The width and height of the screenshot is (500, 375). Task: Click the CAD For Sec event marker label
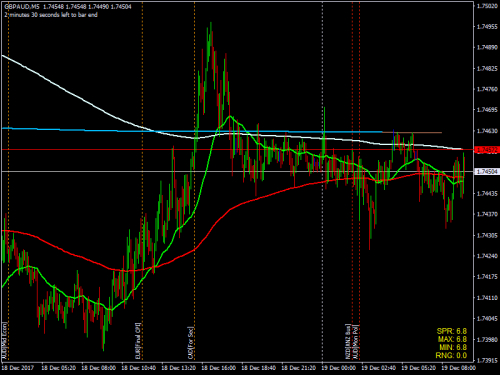coord(191,343)
